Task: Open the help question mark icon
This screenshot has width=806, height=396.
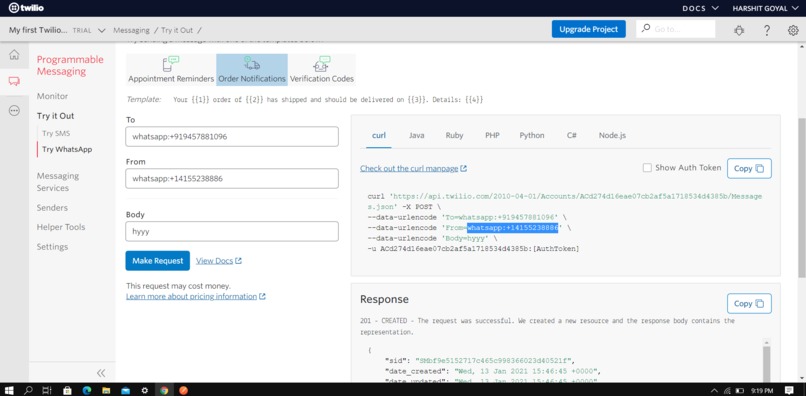Action: [x=766, y=30]
